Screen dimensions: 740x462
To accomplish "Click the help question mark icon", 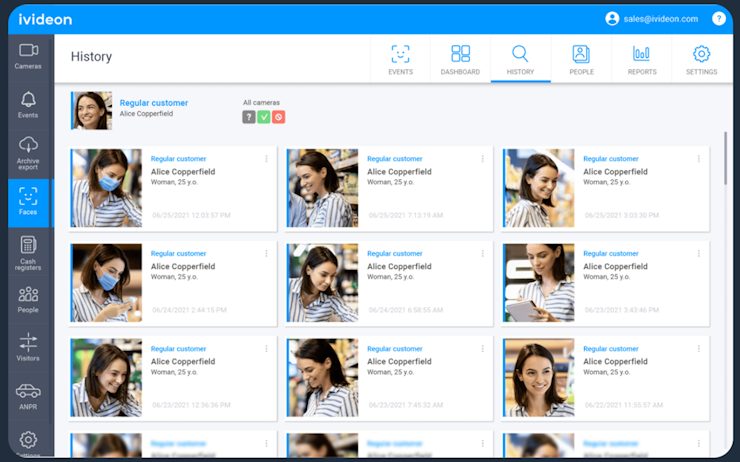I will click(x=718, y=19).
